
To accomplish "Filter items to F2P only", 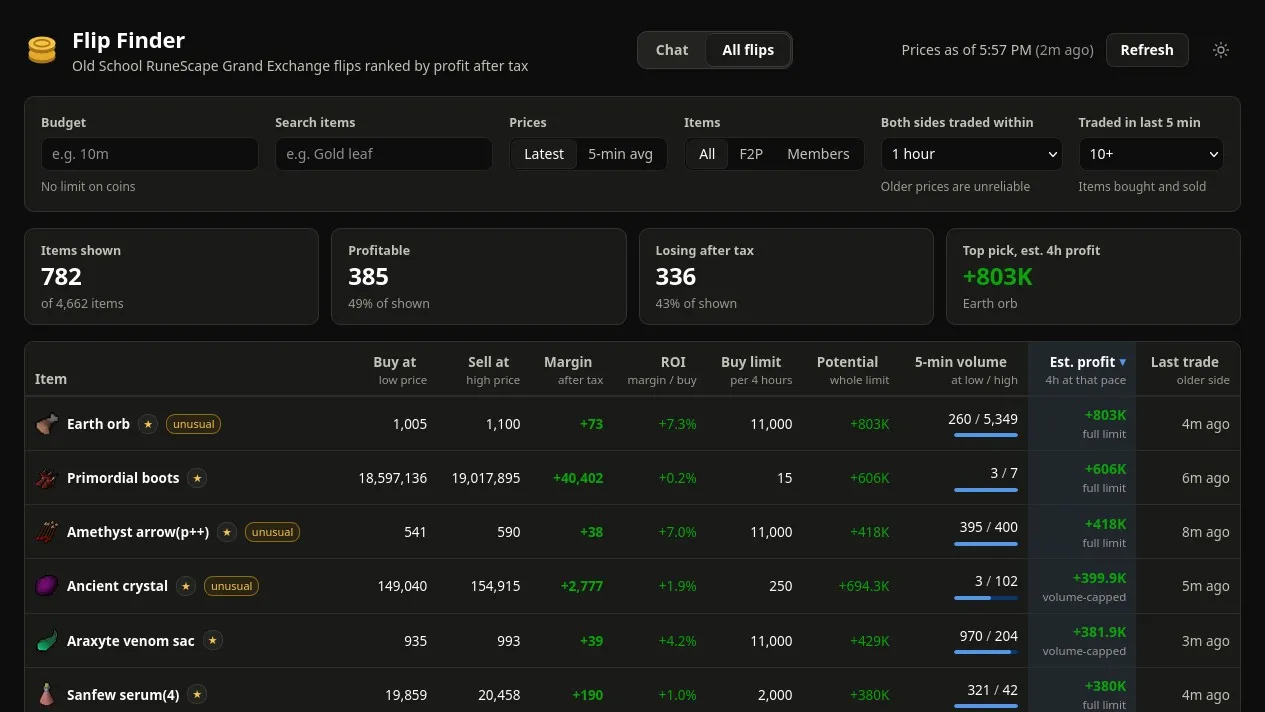I will tap(751, 154).
